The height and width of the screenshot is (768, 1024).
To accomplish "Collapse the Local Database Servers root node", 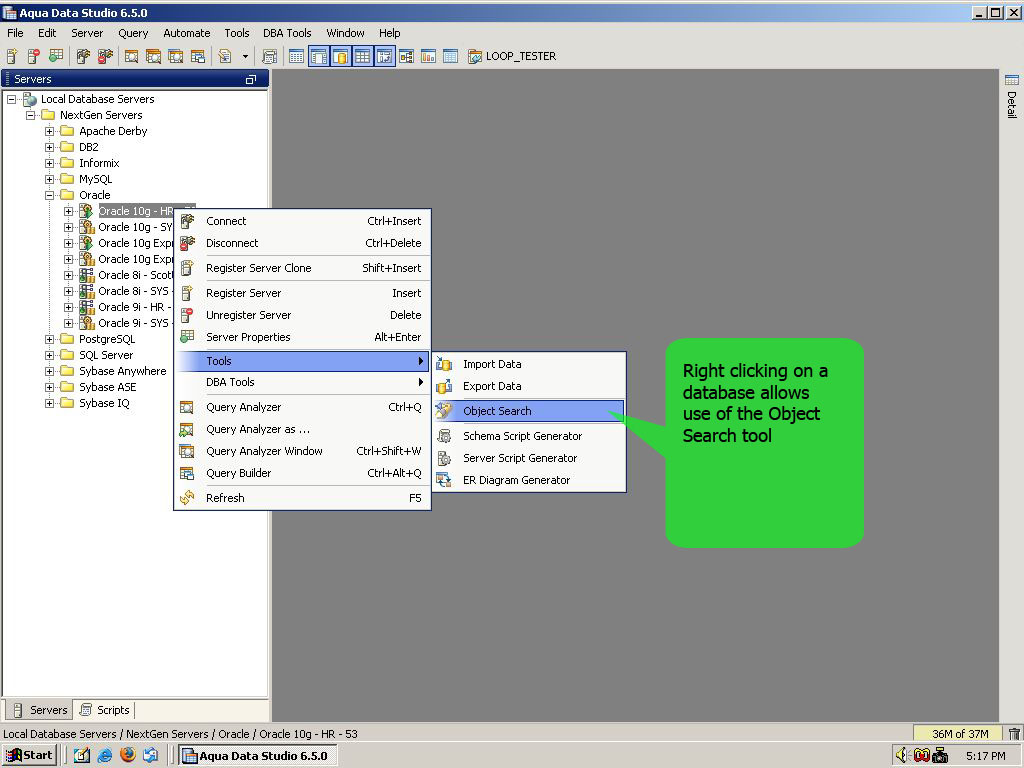I will tap(11, 99).
